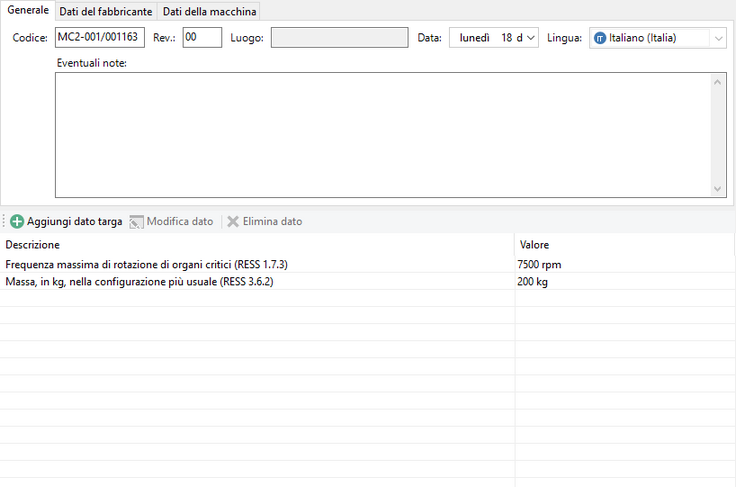Select the Generale tab
The image size is (736, 487).
tap(27, 10)
